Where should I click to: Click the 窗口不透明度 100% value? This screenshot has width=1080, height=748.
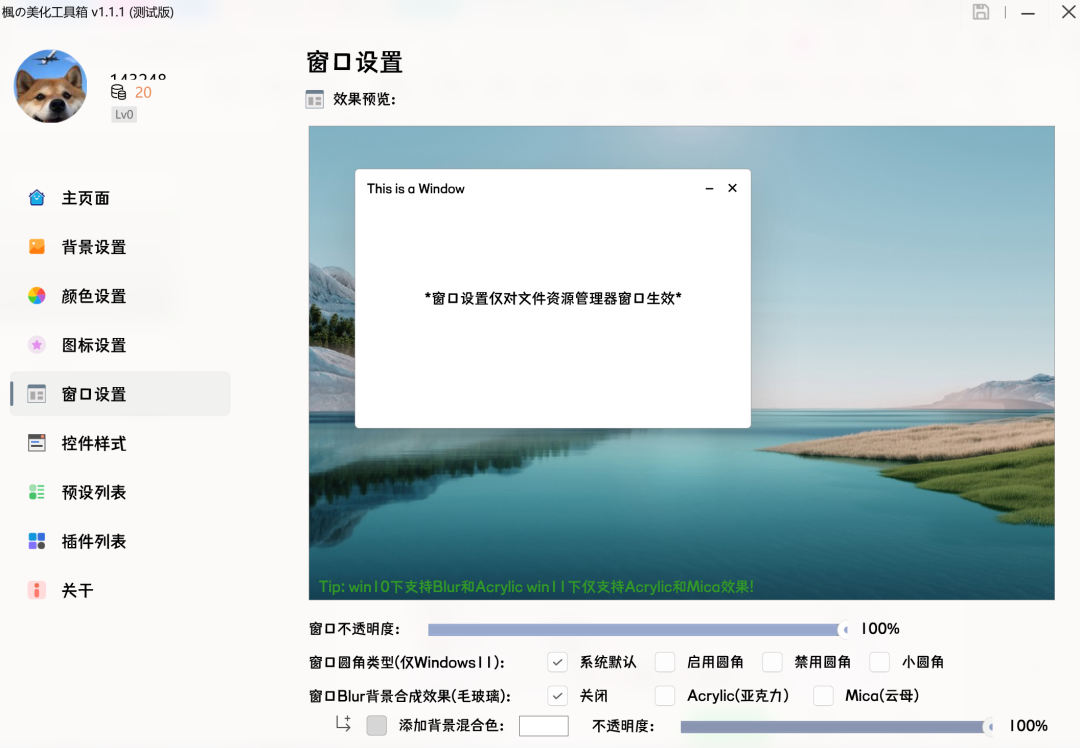tap(880, 629)
